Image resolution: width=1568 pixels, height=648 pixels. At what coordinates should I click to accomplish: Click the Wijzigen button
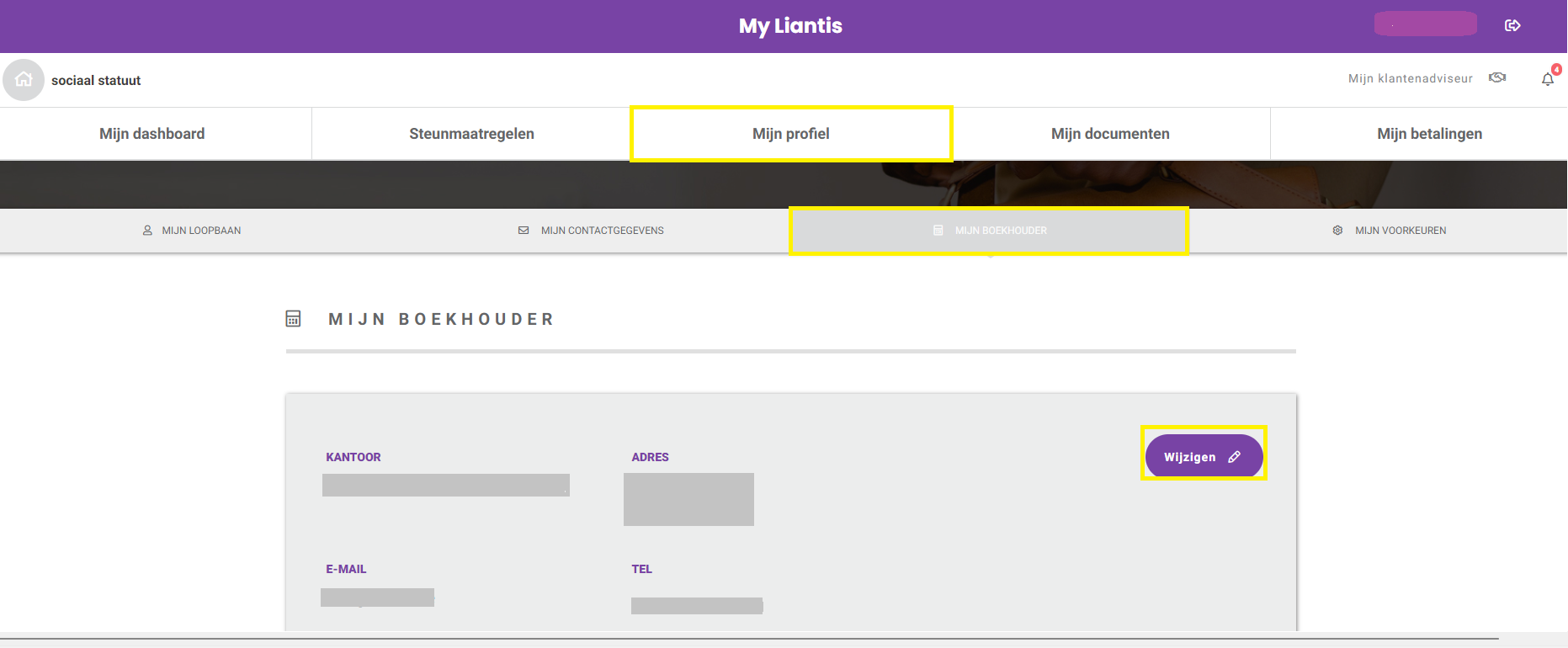point(1204,457)
